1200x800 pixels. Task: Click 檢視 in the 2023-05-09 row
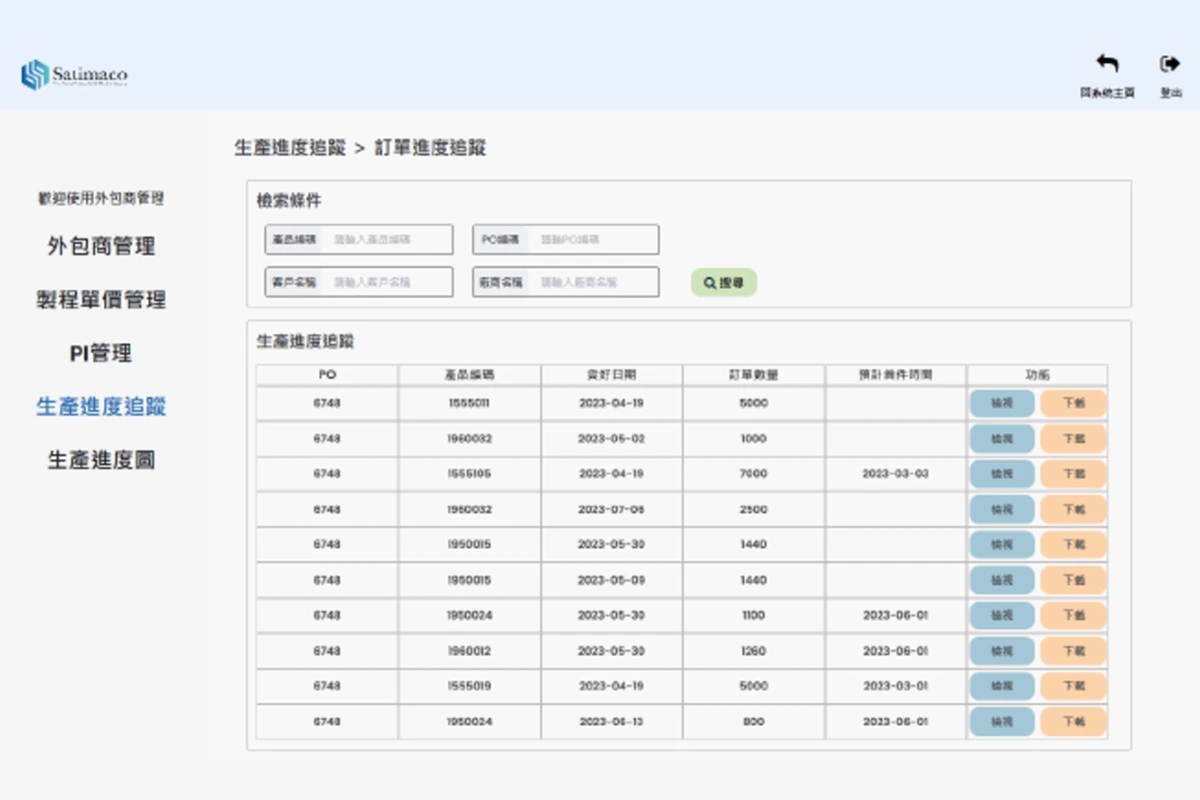pyautogui.click(x=1002, y=581)
